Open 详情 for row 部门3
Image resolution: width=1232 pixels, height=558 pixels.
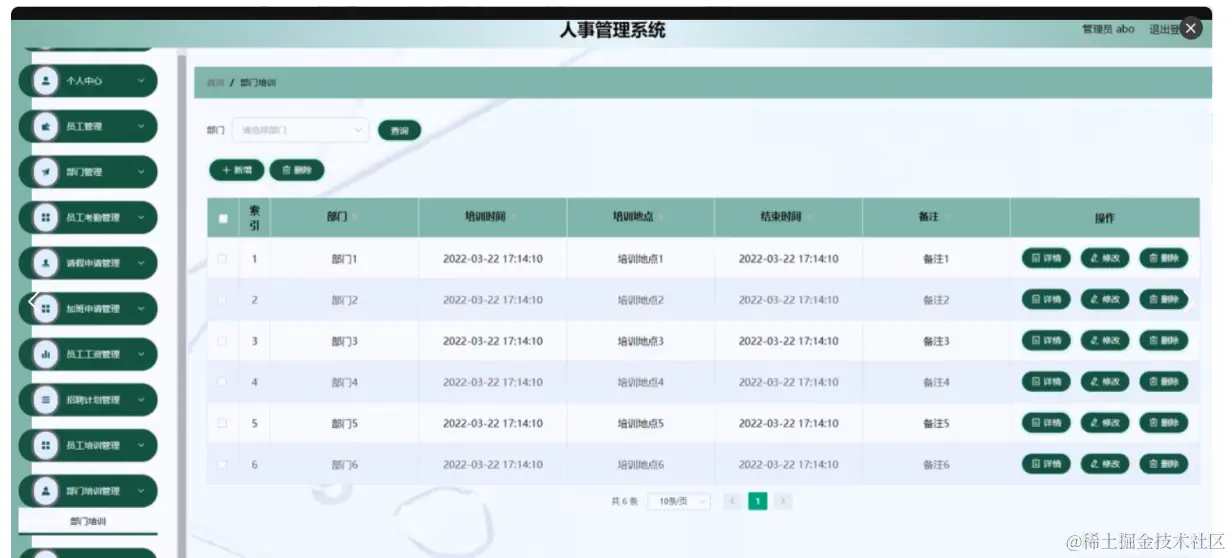coord(1046,340)
